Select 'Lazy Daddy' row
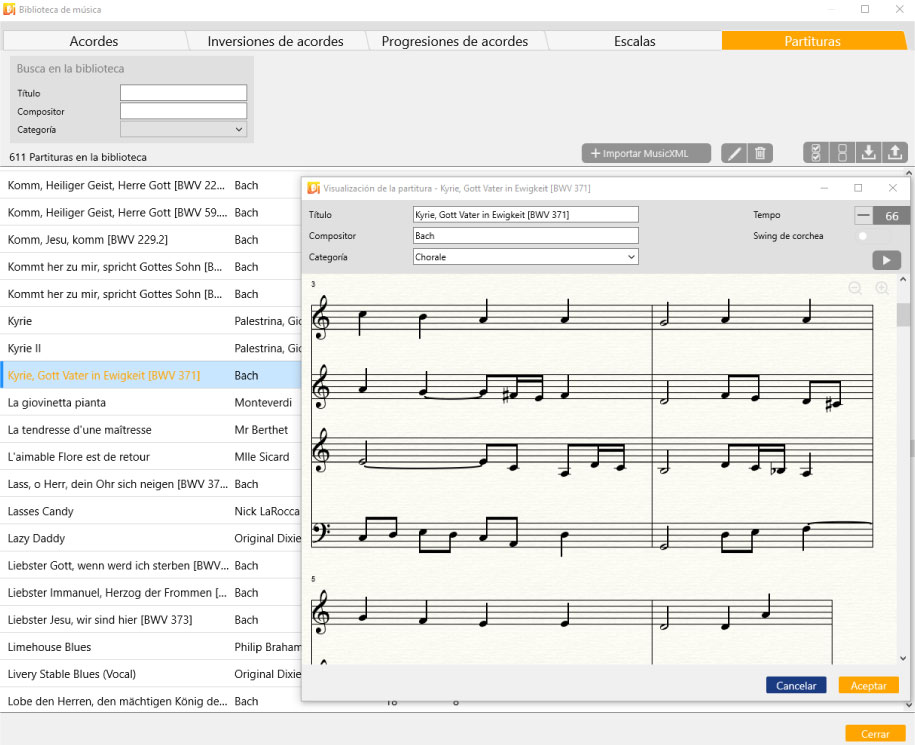915x745 pixels. click(151, 538)
